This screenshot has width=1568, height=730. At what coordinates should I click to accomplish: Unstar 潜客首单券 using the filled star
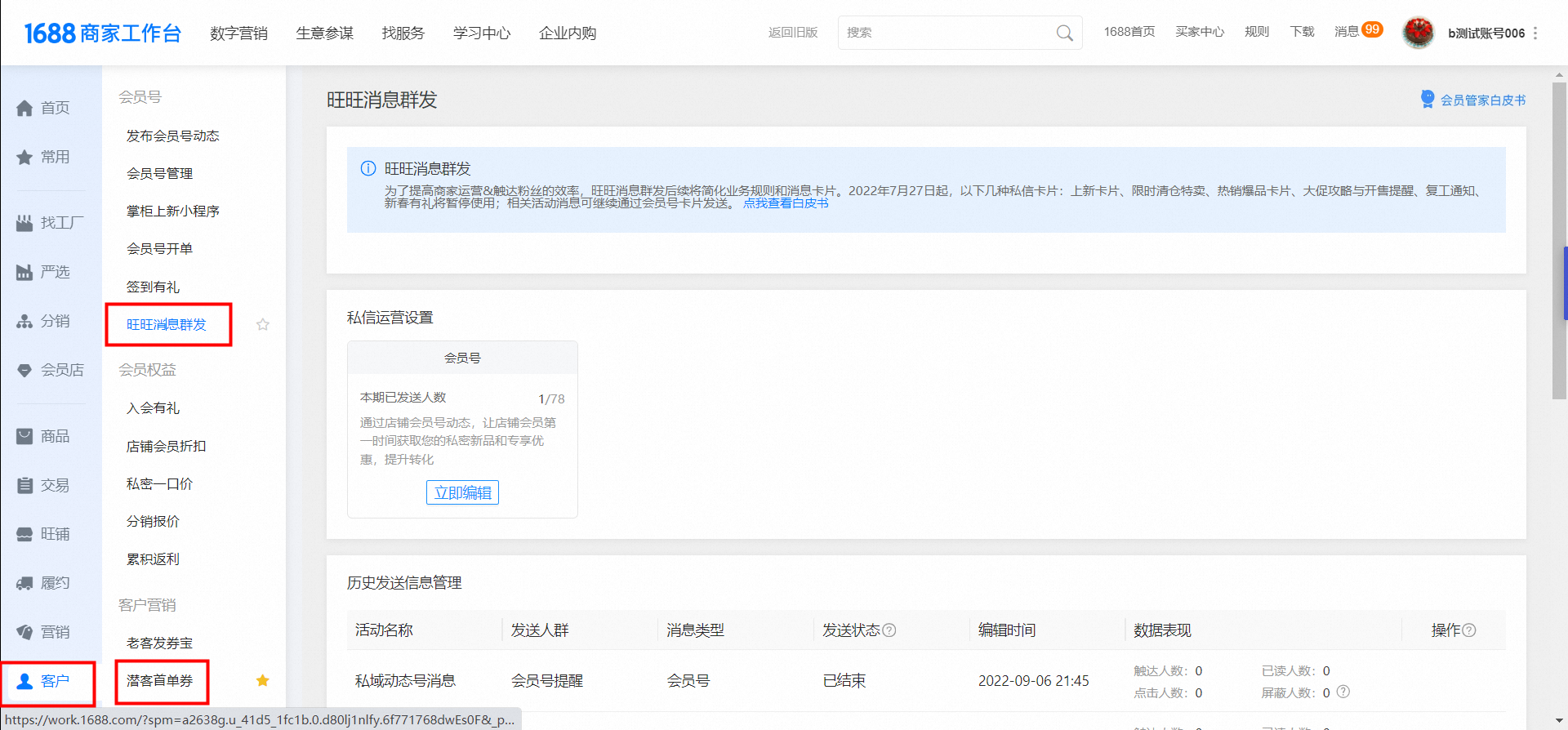pos(263,681)
